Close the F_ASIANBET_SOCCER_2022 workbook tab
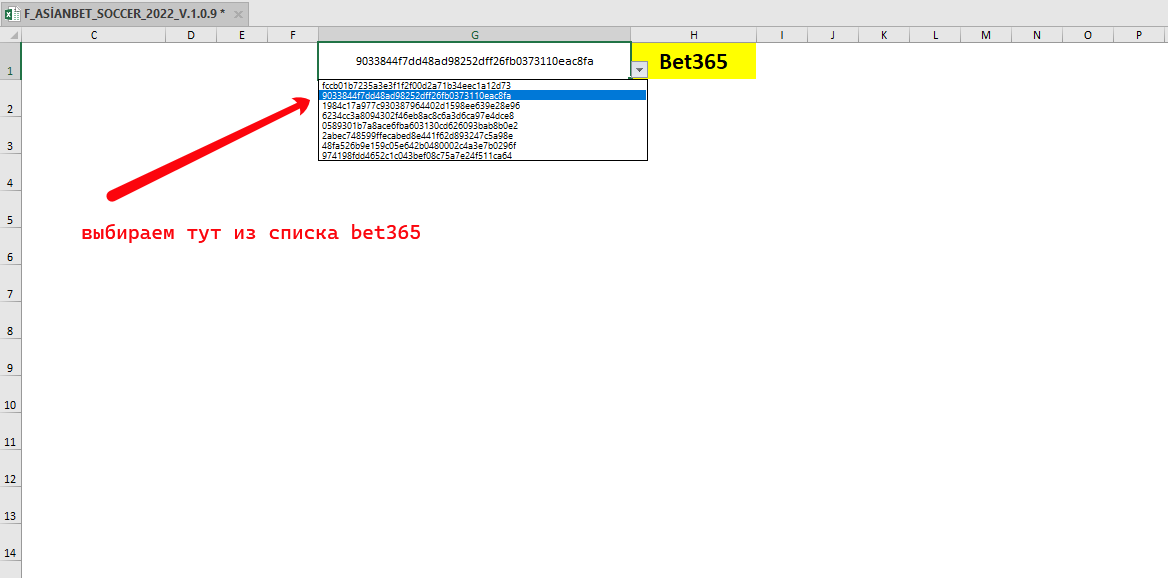 238,14
